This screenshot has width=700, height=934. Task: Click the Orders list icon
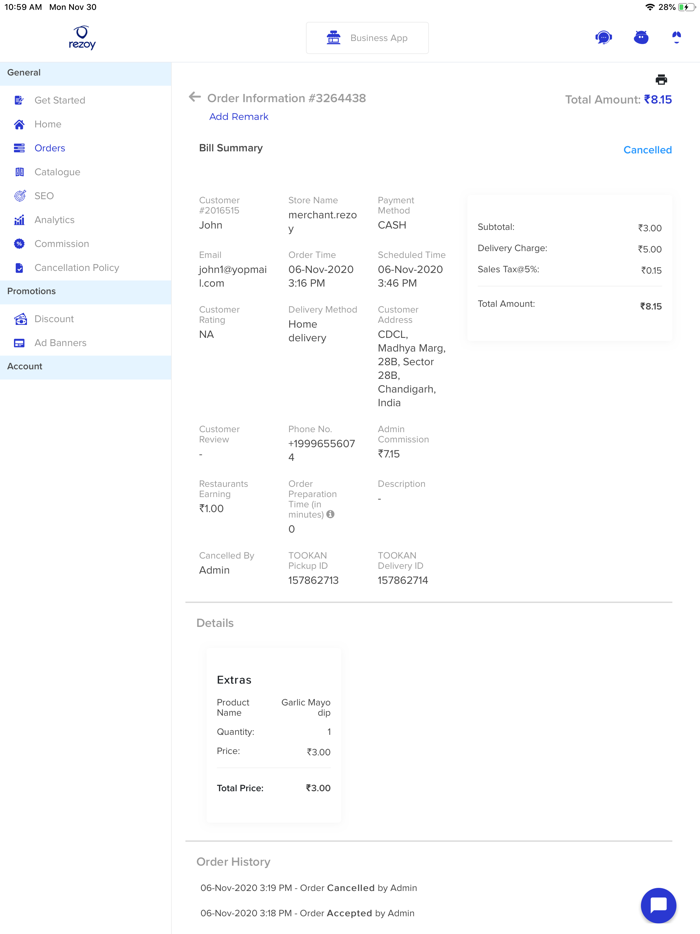pos(19,148)
